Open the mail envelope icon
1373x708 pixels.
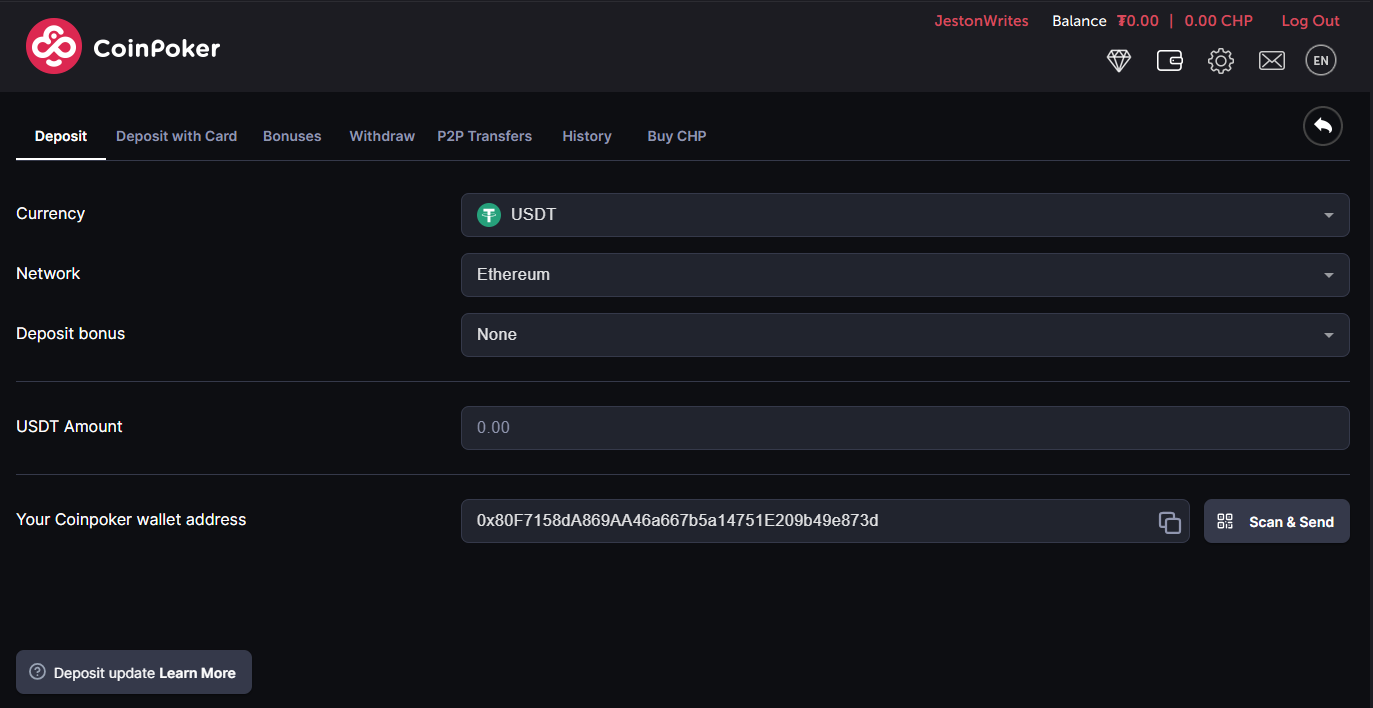(1272, 61)
